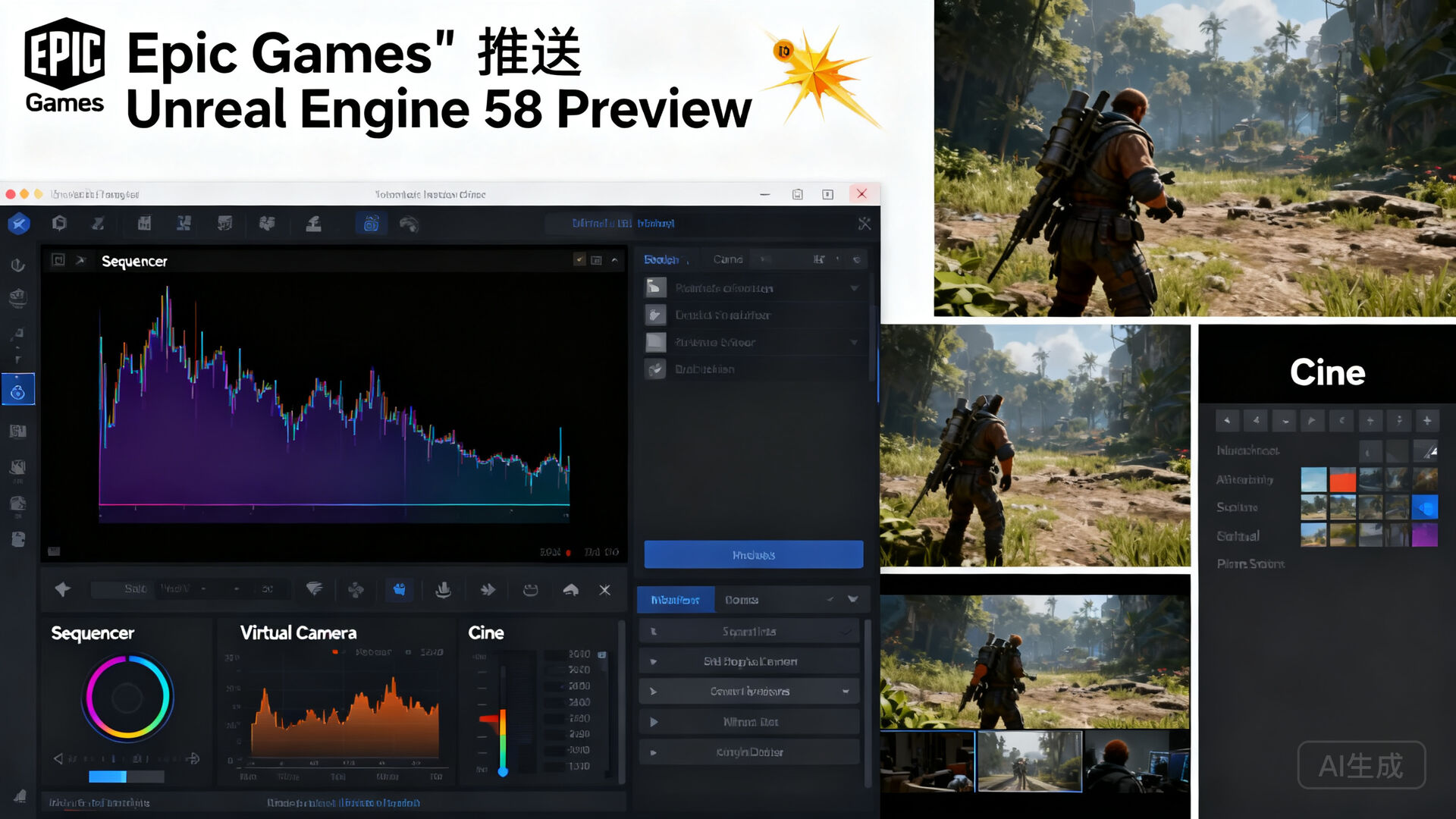Click the scrollbar right of the Cine meter
Screen dimensions: 1456x819
[622, 701]
